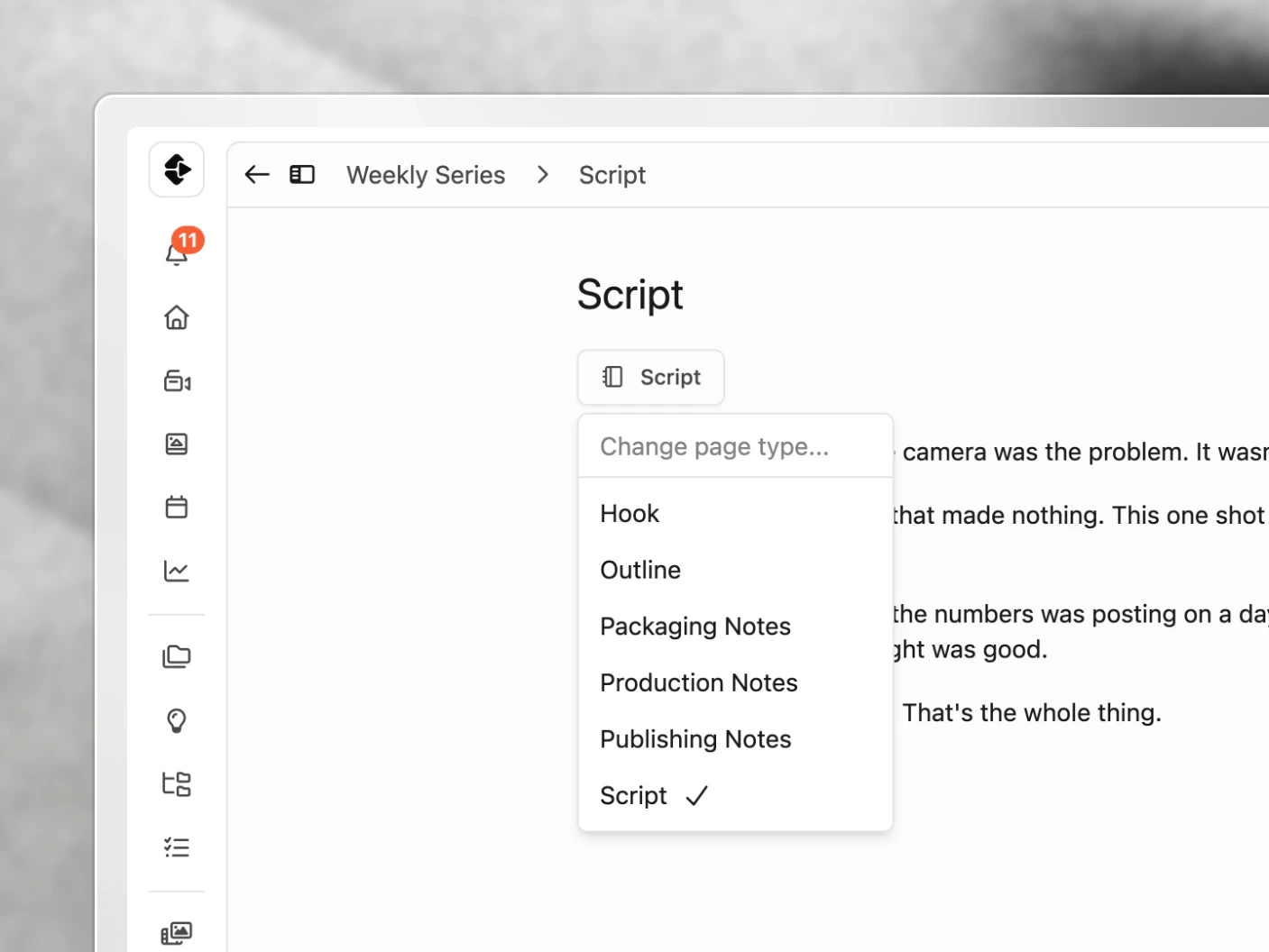Open the analytics chart icon
The width and height of the screenshot is (1269, 952).
177,571
